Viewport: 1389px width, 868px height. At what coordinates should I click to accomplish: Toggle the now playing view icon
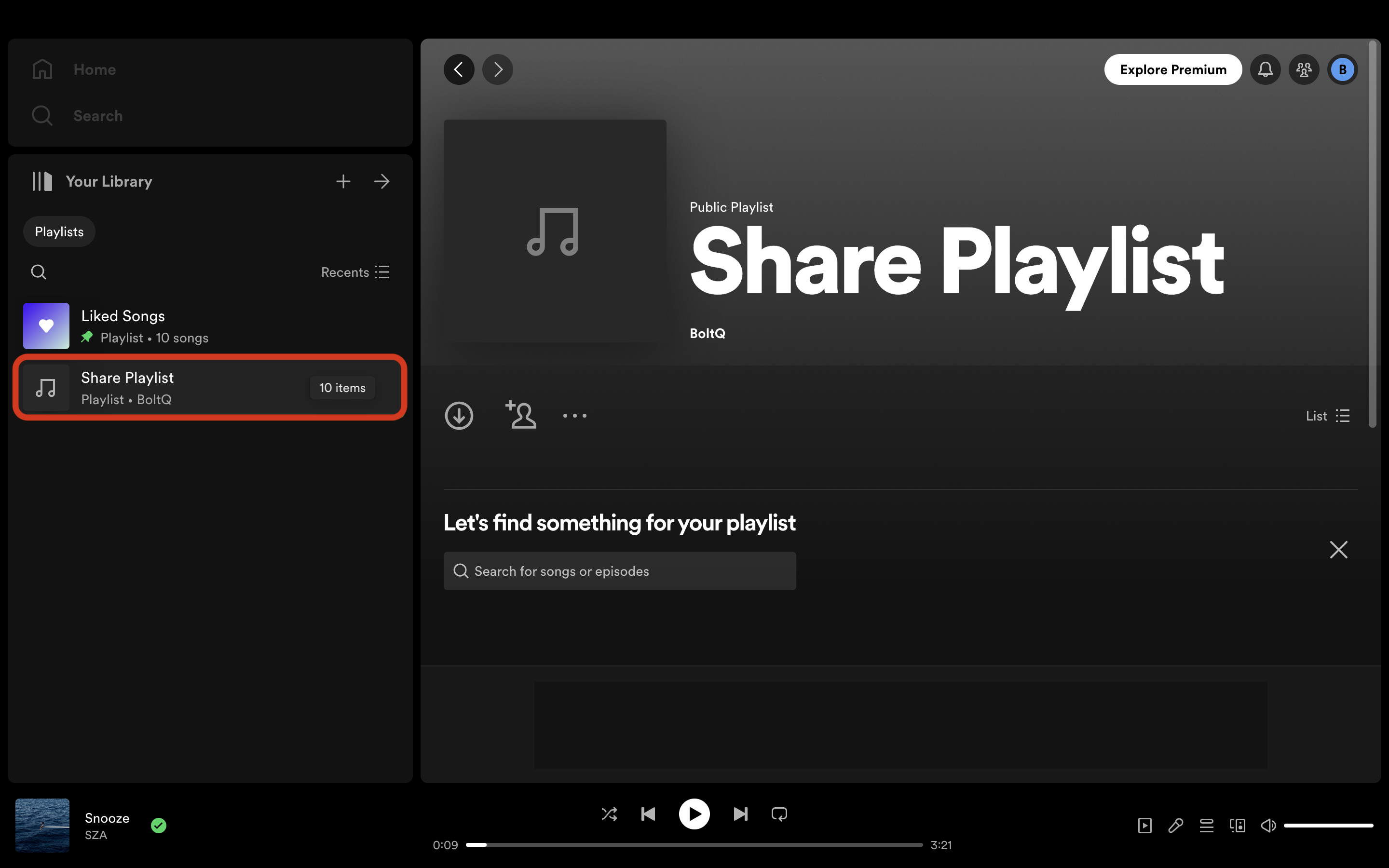[1144, 826]
